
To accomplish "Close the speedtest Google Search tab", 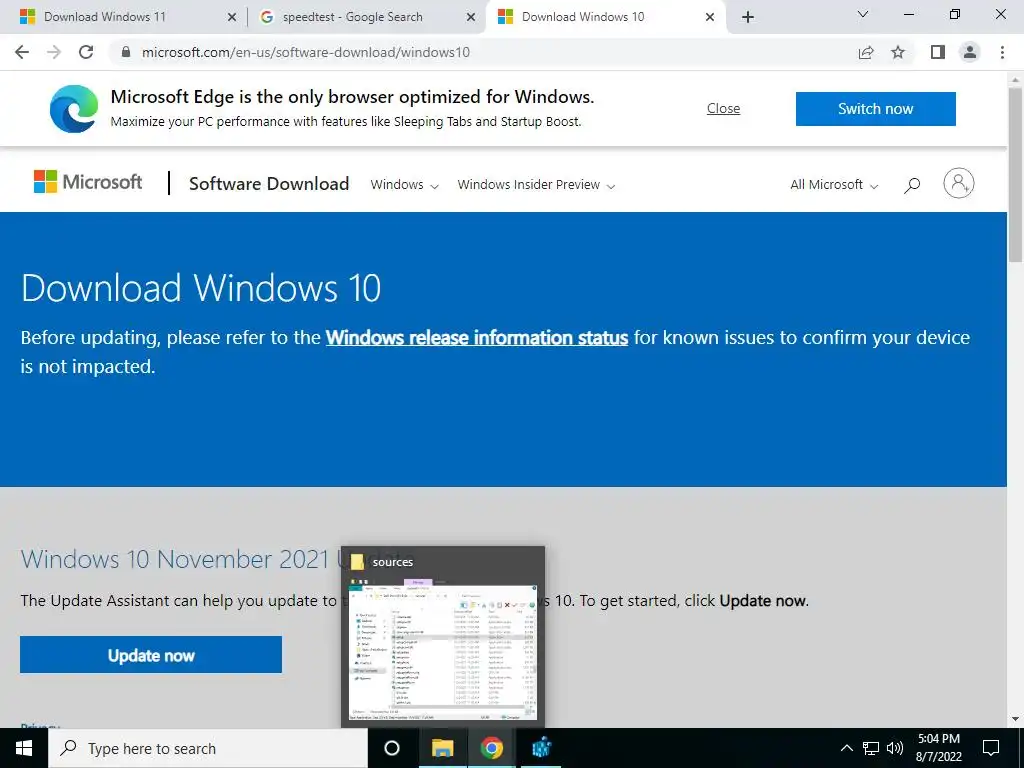I will [471, 18].
